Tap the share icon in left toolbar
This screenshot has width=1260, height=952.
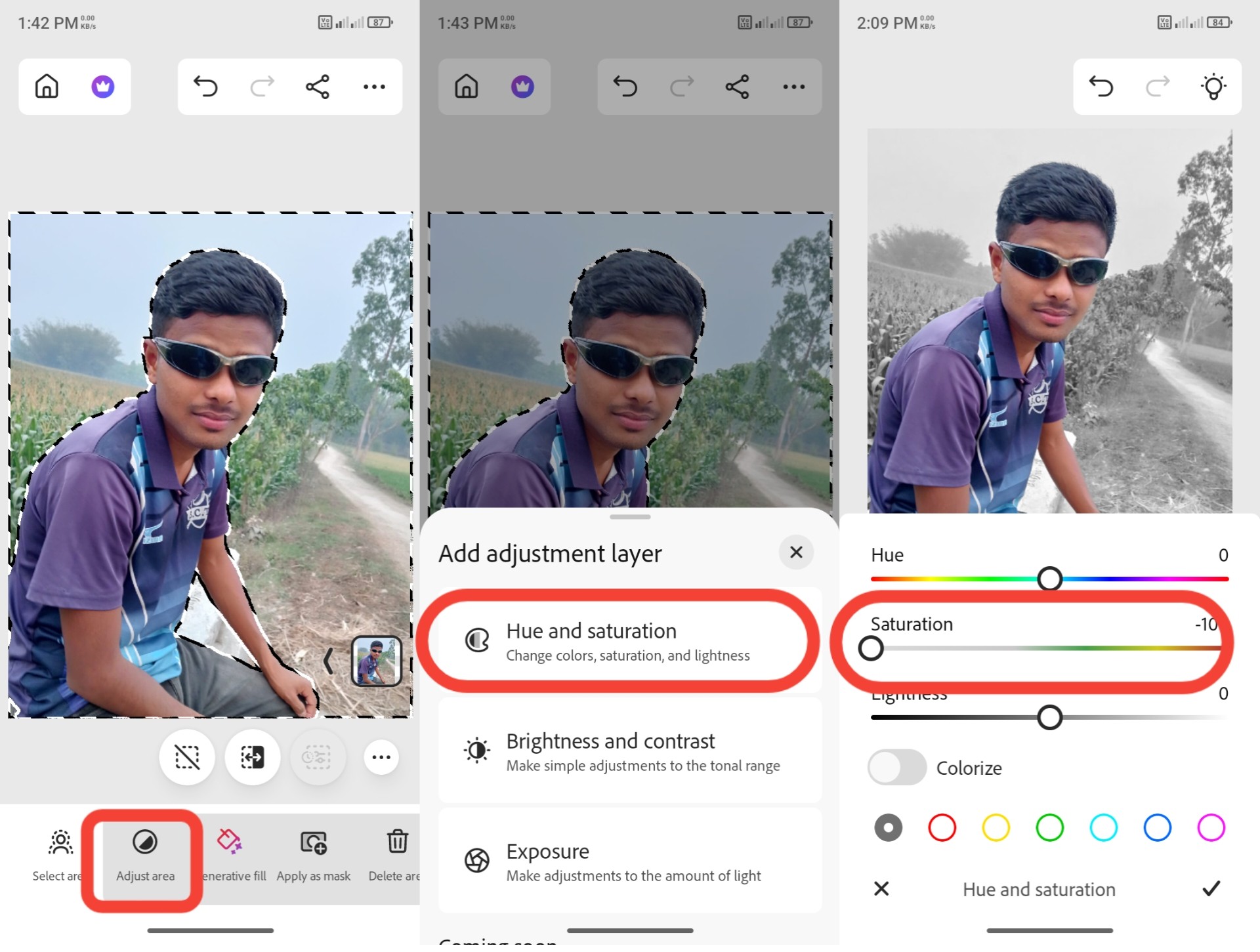click(x=318, y=87)
